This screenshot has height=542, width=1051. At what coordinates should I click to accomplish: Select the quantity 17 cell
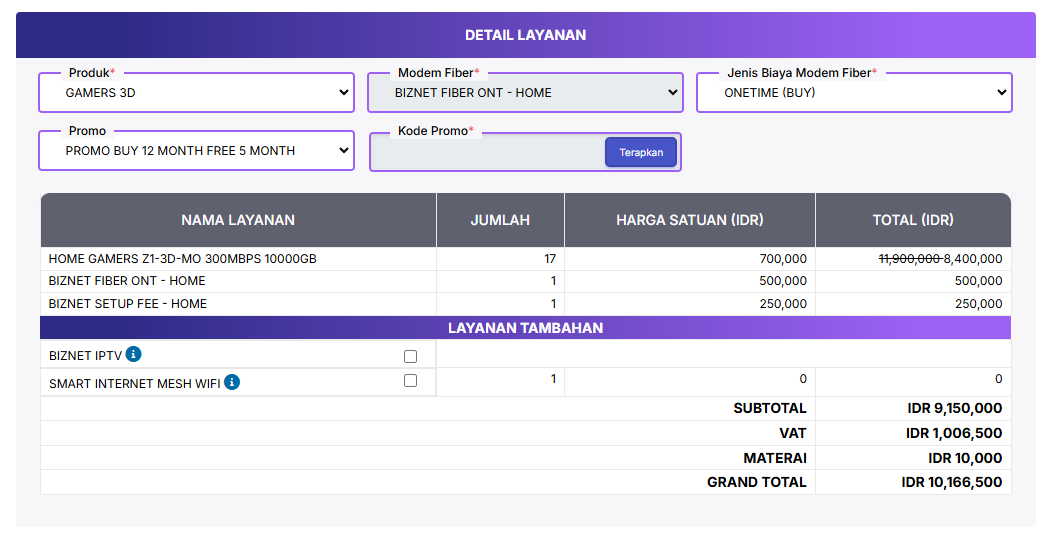point(500,259)
